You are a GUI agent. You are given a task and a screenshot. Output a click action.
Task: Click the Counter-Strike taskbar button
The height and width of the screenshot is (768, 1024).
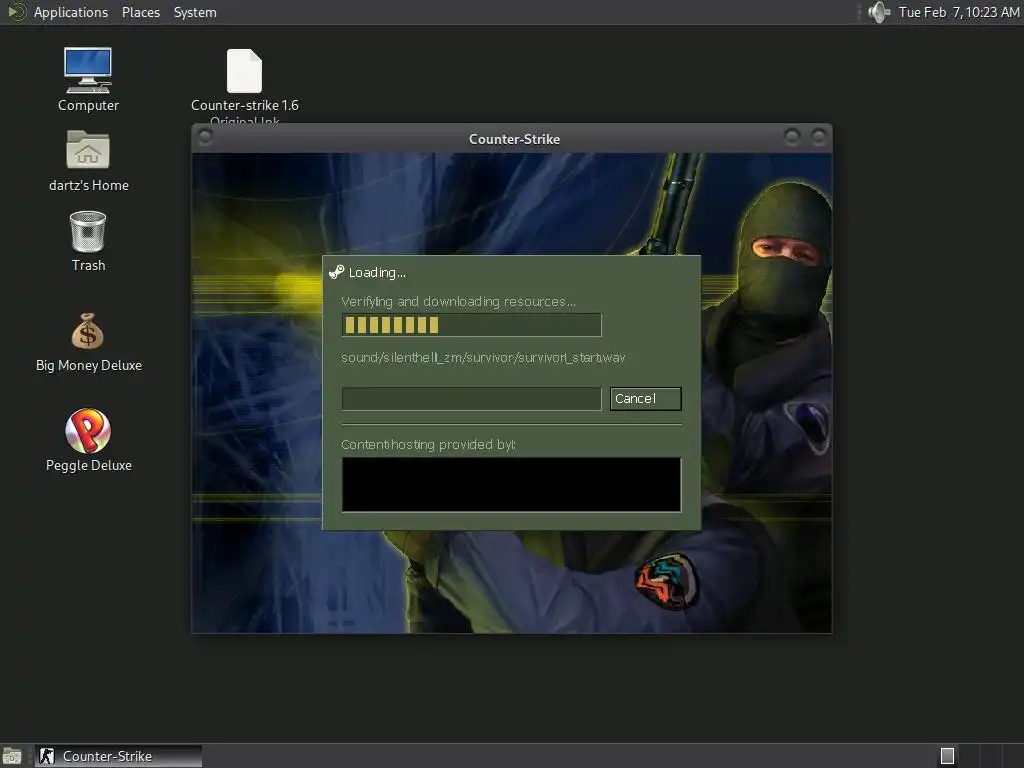pyautogui.click(x=118, y=756)
